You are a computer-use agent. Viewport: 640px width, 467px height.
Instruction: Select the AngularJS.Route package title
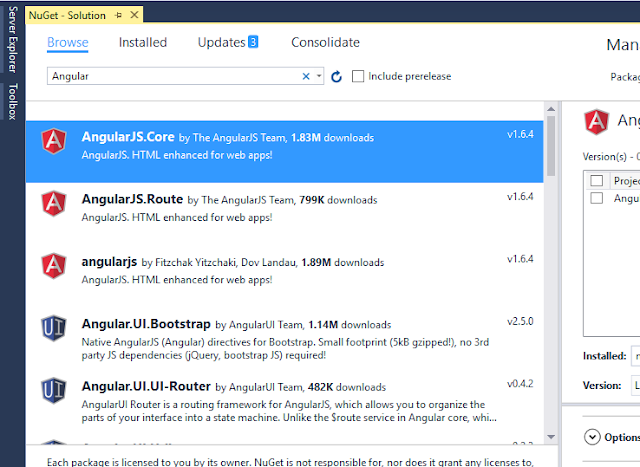pos(132,199)
